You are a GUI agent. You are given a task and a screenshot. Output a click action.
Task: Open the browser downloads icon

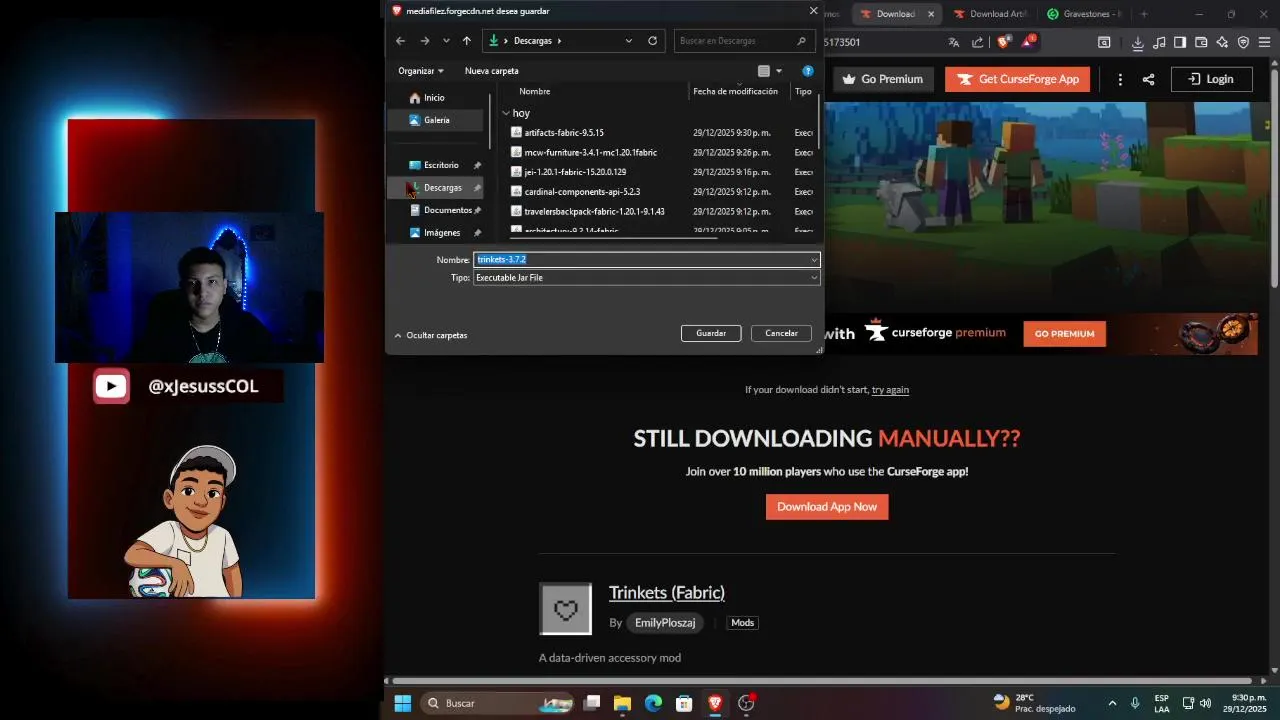point(1138,42)
